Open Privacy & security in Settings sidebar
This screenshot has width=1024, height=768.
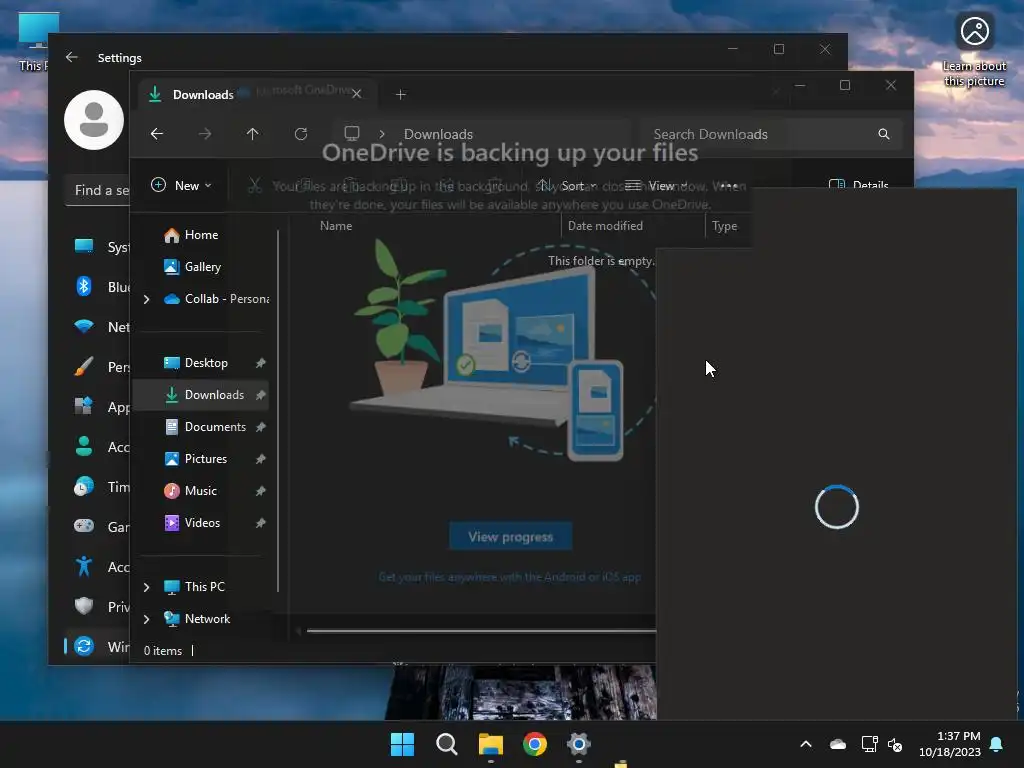[101, 606]
